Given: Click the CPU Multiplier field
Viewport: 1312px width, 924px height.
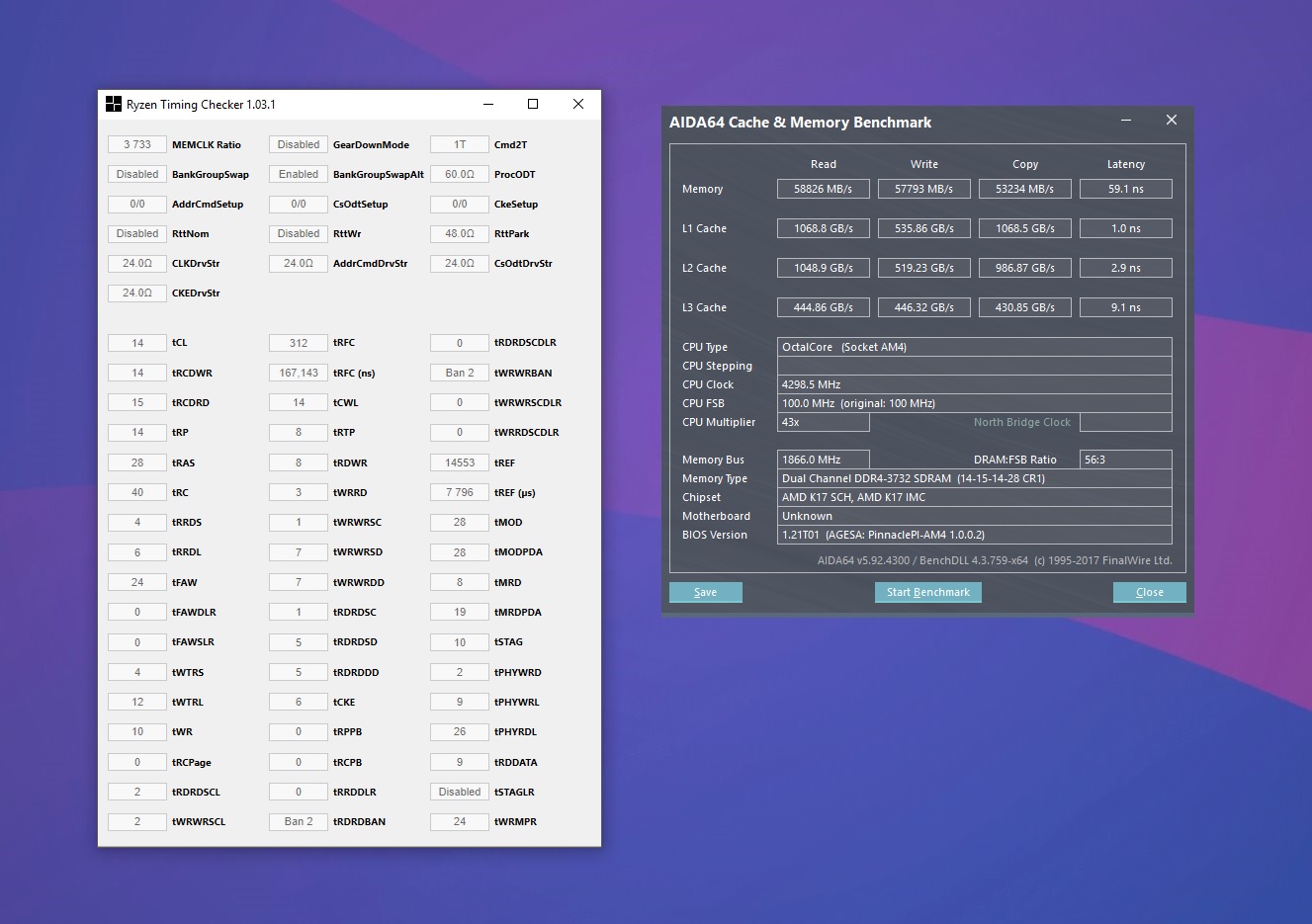Looking at the screenshot, I should [824, 422].
